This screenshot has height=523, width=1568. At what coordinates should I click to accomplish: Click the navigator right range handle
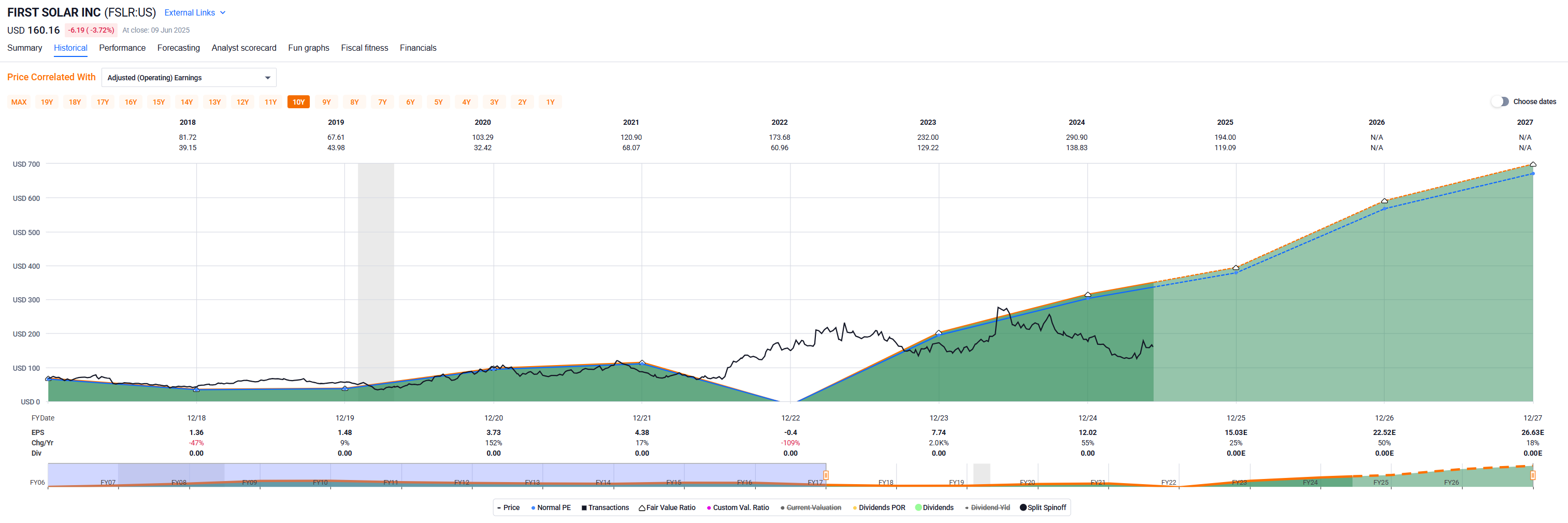click(1533, 475)
